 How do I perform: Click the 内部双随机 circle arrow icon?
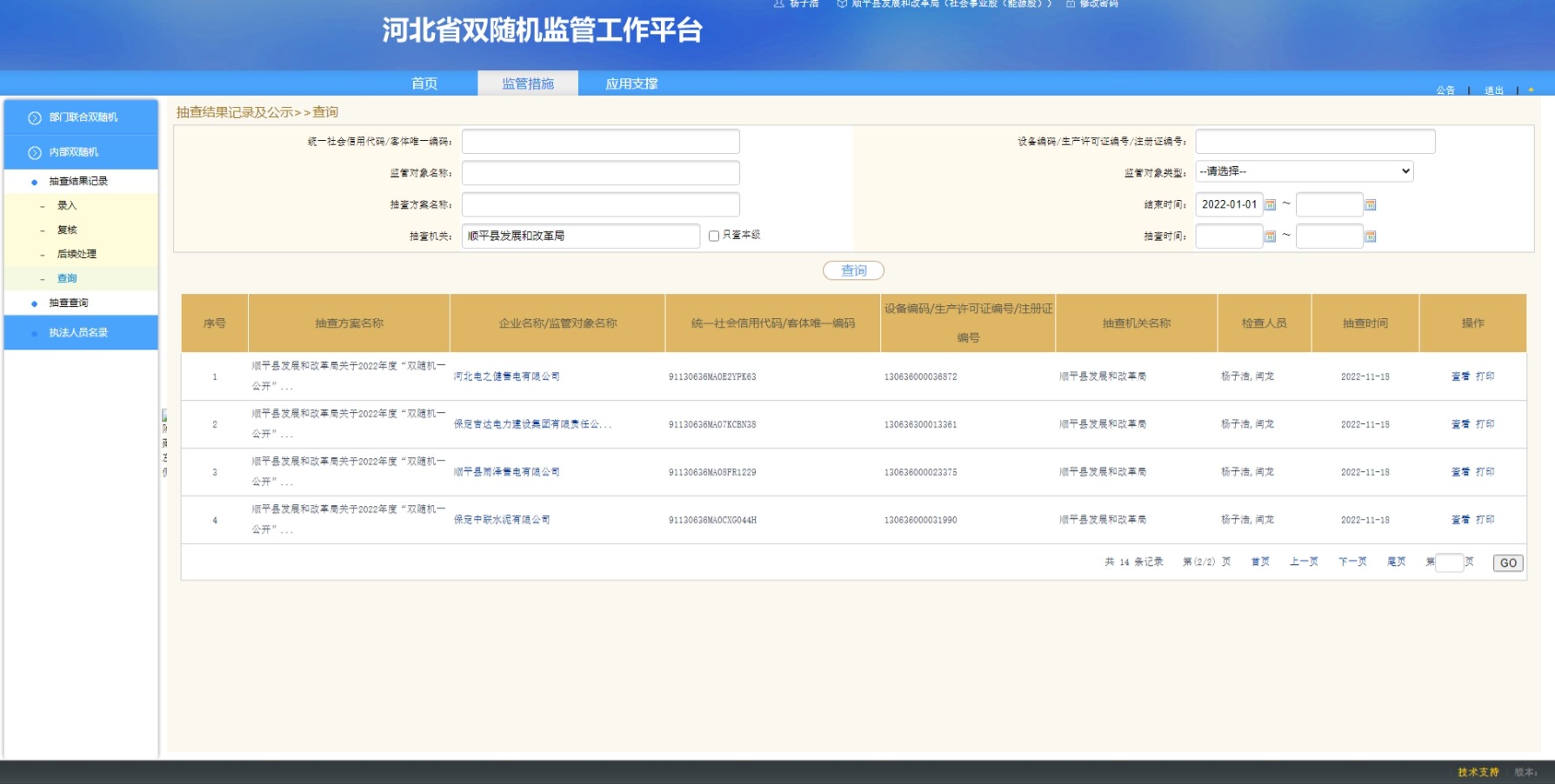(x=35, y=153)
